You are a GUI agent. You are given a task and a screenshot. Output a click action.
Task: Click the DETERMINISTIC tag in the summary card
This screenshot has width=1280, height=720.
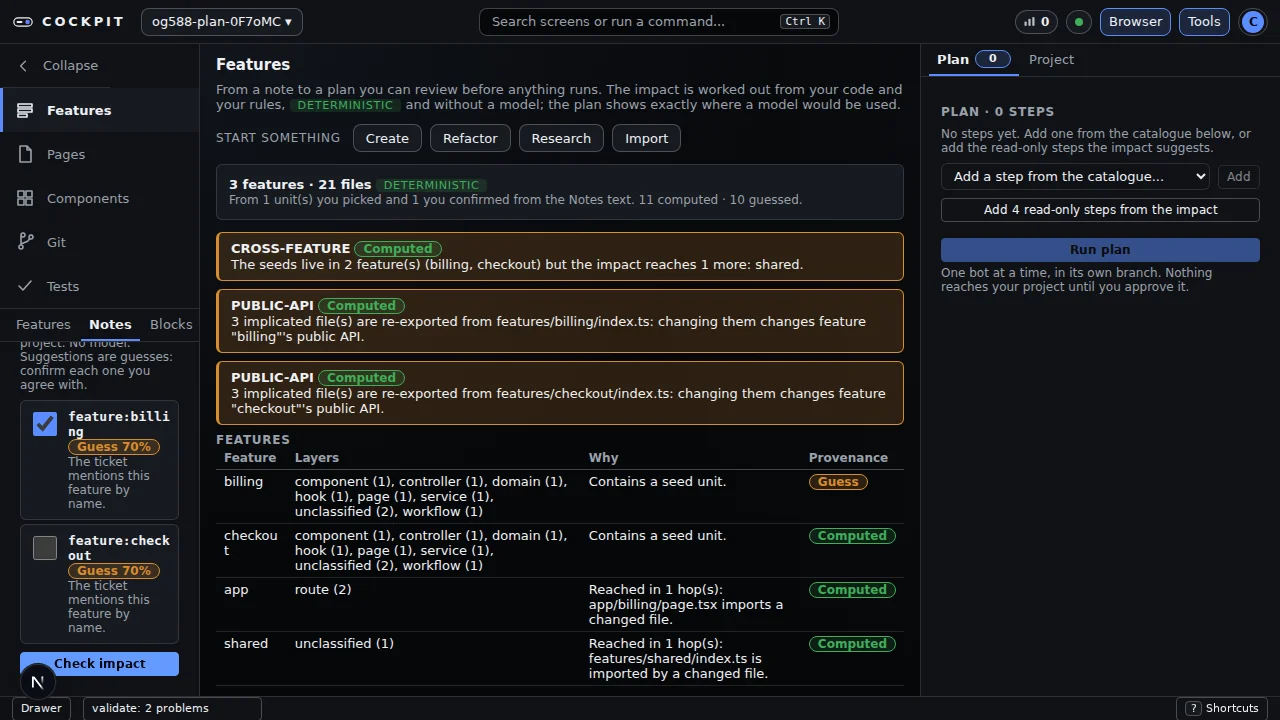click(431, 185)
